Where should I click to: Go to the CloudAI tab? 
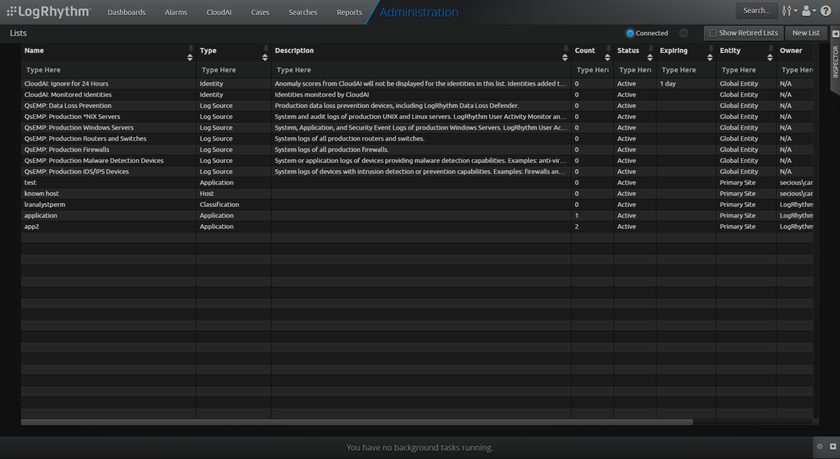pyautogui.click(x=218, y=12)
